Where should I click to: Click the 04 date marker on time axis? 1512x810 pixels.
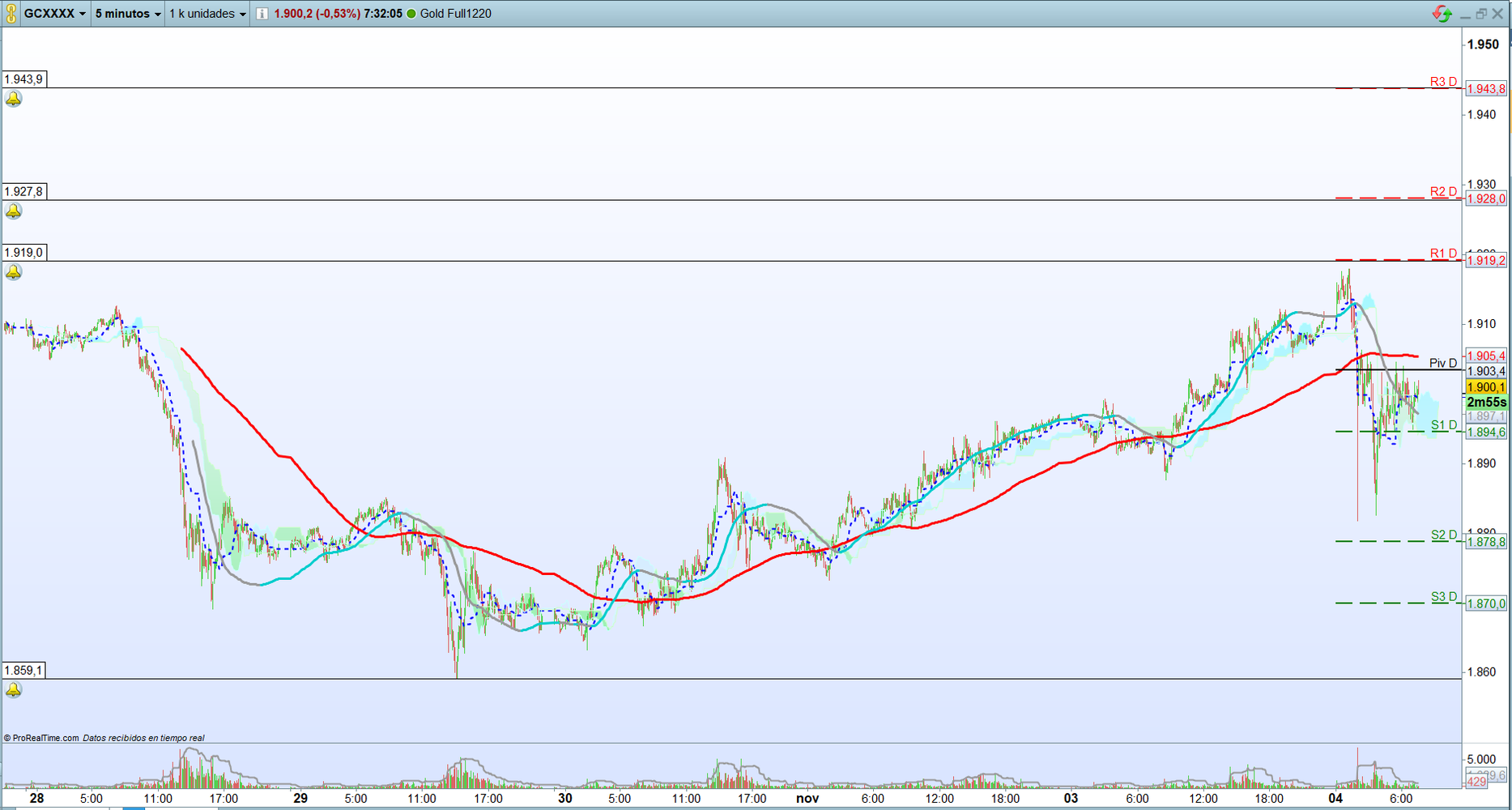(x=1335, y=799)
